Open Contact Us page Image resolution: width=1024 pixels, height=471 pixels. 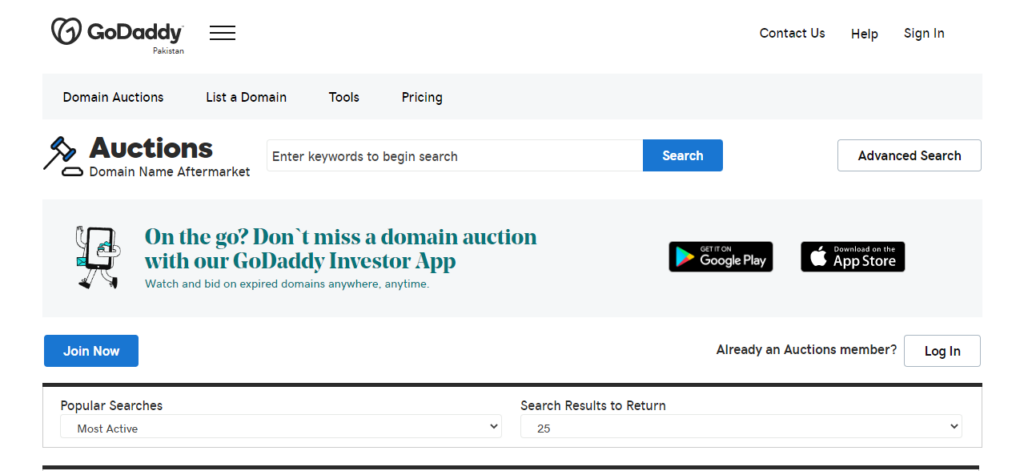[x=792, y=33]
